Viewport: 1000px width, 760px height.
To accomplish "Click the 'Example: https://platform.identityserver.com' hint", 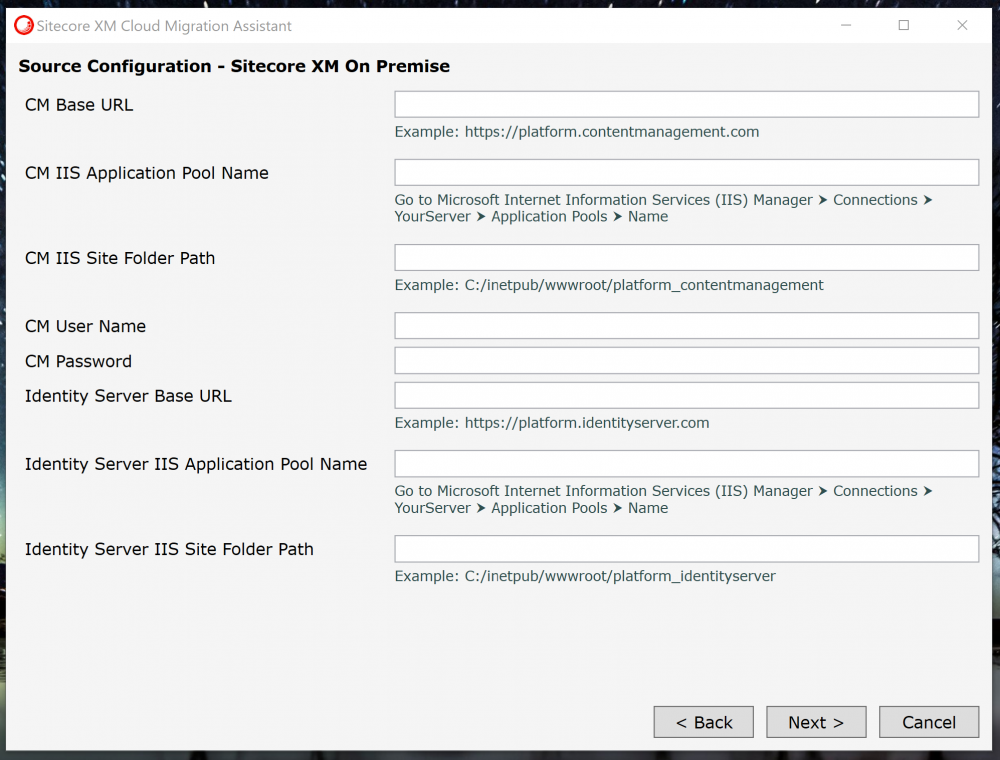I will click(552, 423).
